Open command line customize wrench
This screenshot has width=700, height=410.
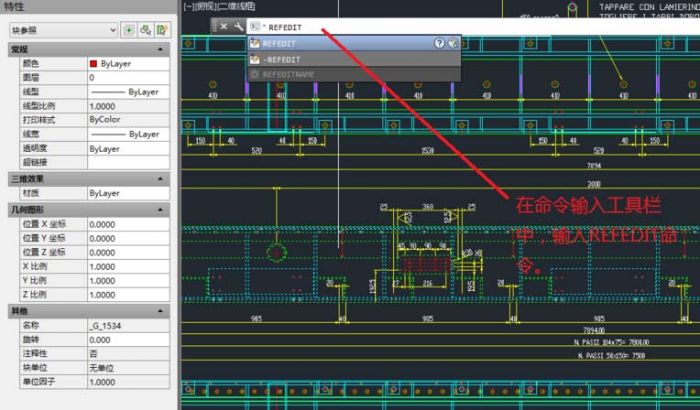(x=238, y=27)
